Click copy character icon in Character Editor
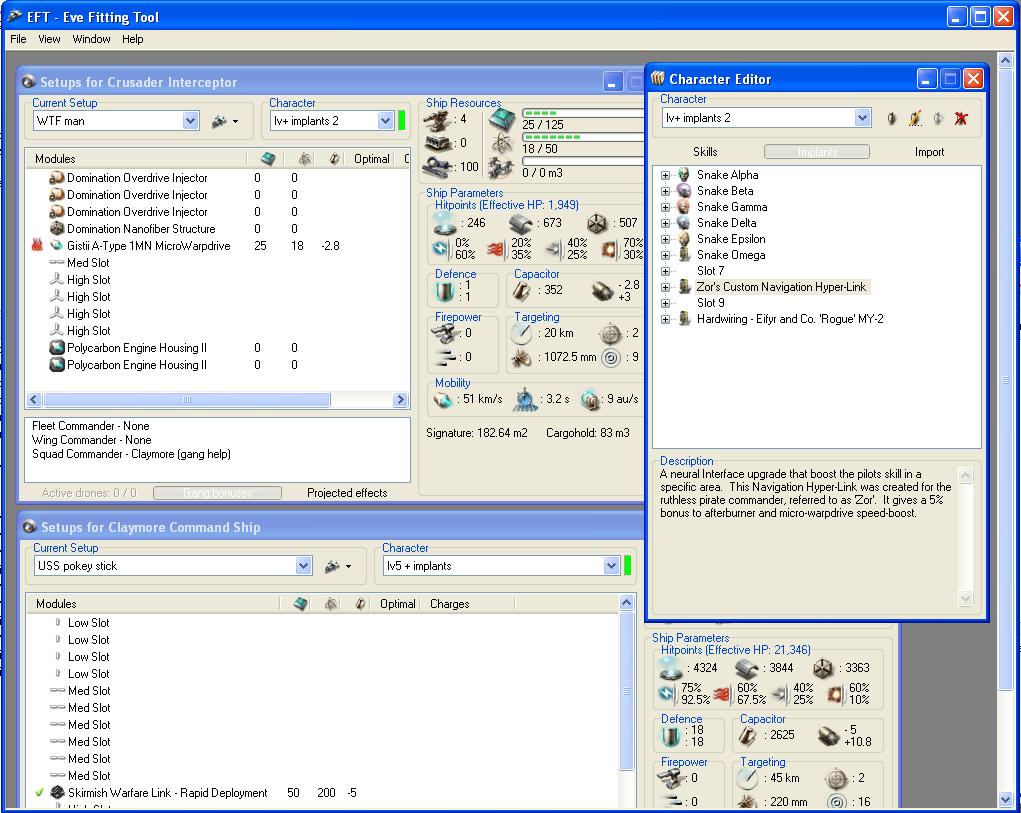Image resolution: width=1021 pixels, height=813 pixels. [938, 118]
